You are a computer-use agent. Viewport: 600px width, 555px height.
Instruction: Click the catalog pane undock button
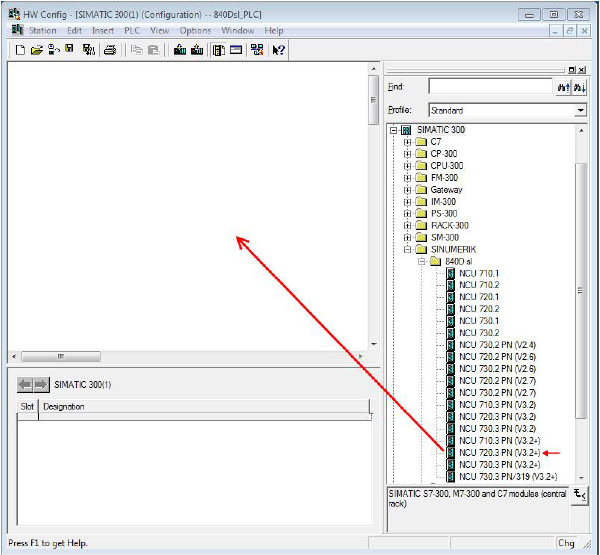coord(572,70)
